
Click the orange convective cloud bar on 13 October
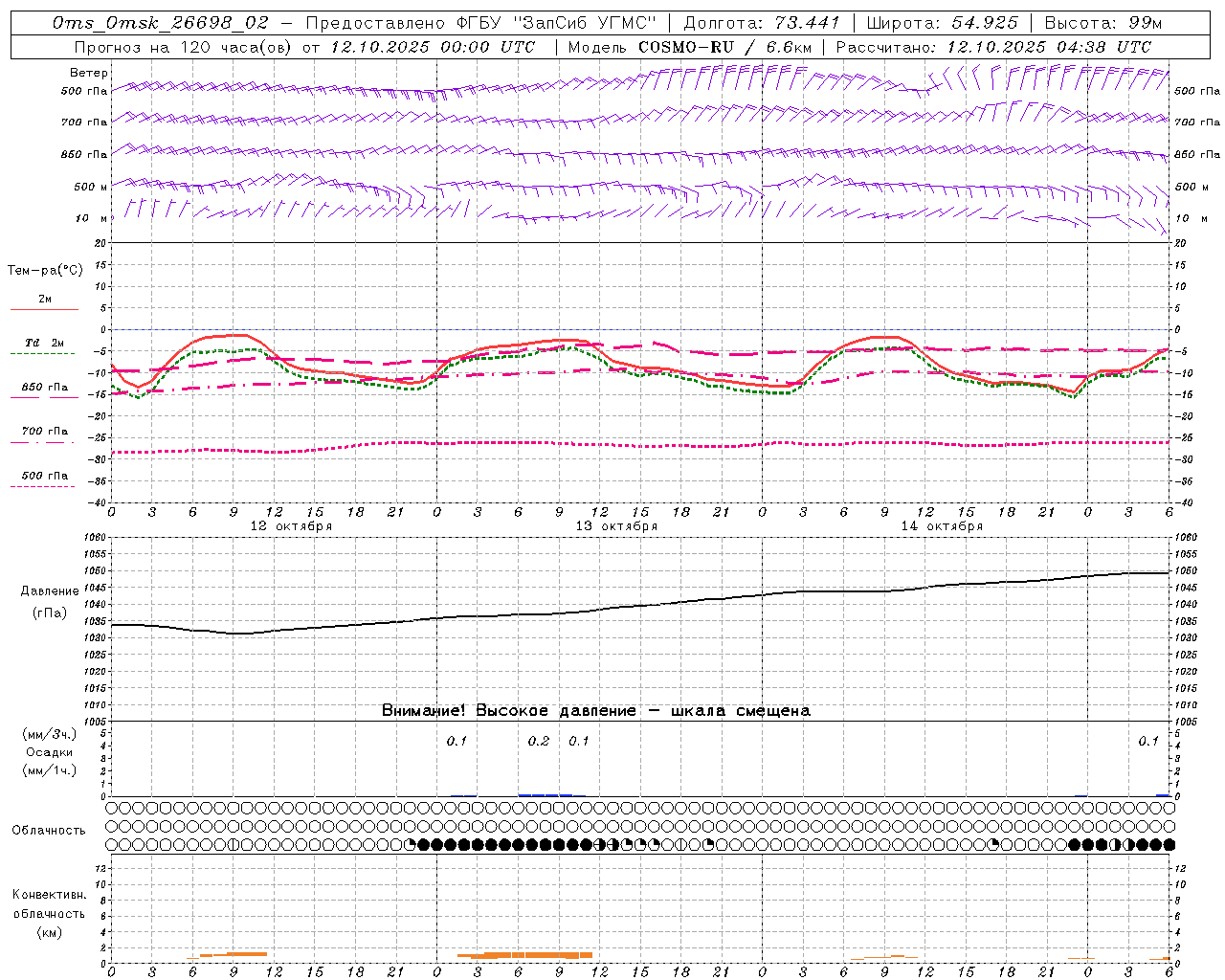coord(524,954)
